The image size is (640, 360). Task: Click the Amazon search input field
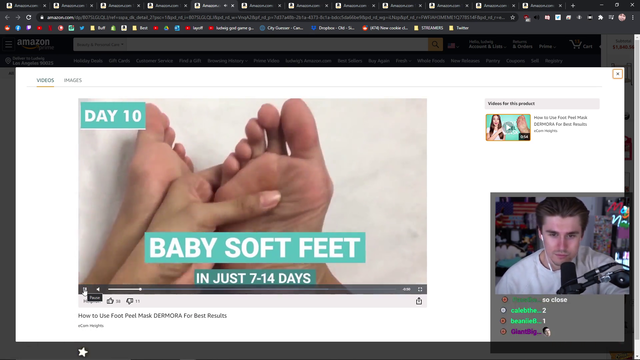(x=277, y=44)
